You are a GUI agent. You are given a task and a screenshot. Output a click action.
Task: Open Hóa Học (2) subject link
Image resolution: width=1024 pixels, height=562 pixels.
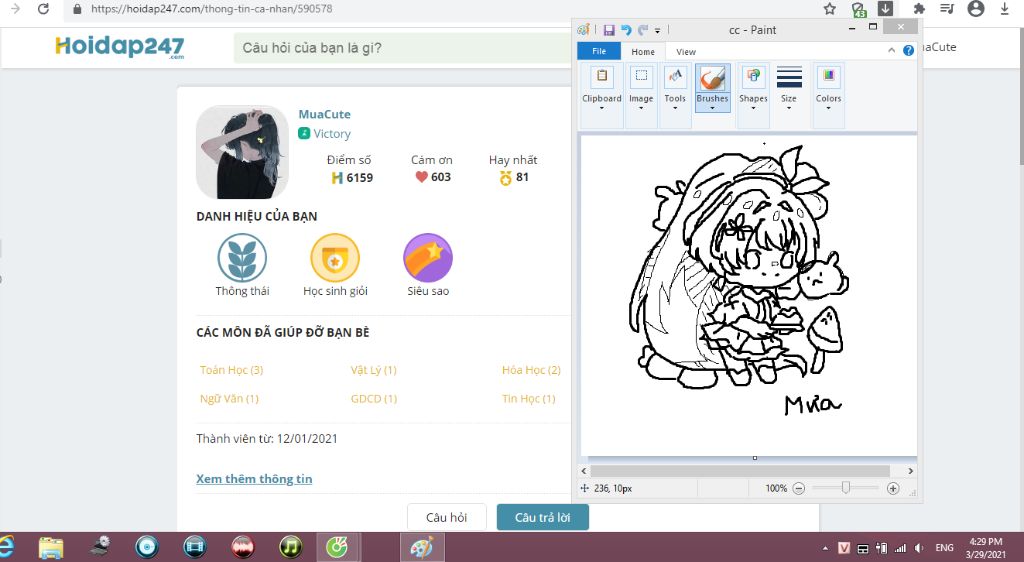click(531, 370)
